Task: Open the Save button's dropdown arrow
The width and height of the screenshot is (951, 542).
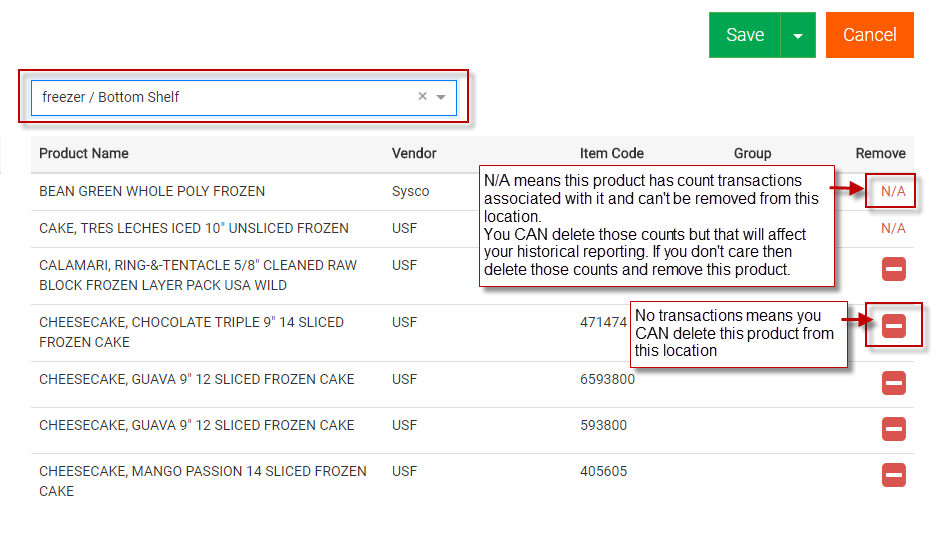Action: [x=797, y=35]
